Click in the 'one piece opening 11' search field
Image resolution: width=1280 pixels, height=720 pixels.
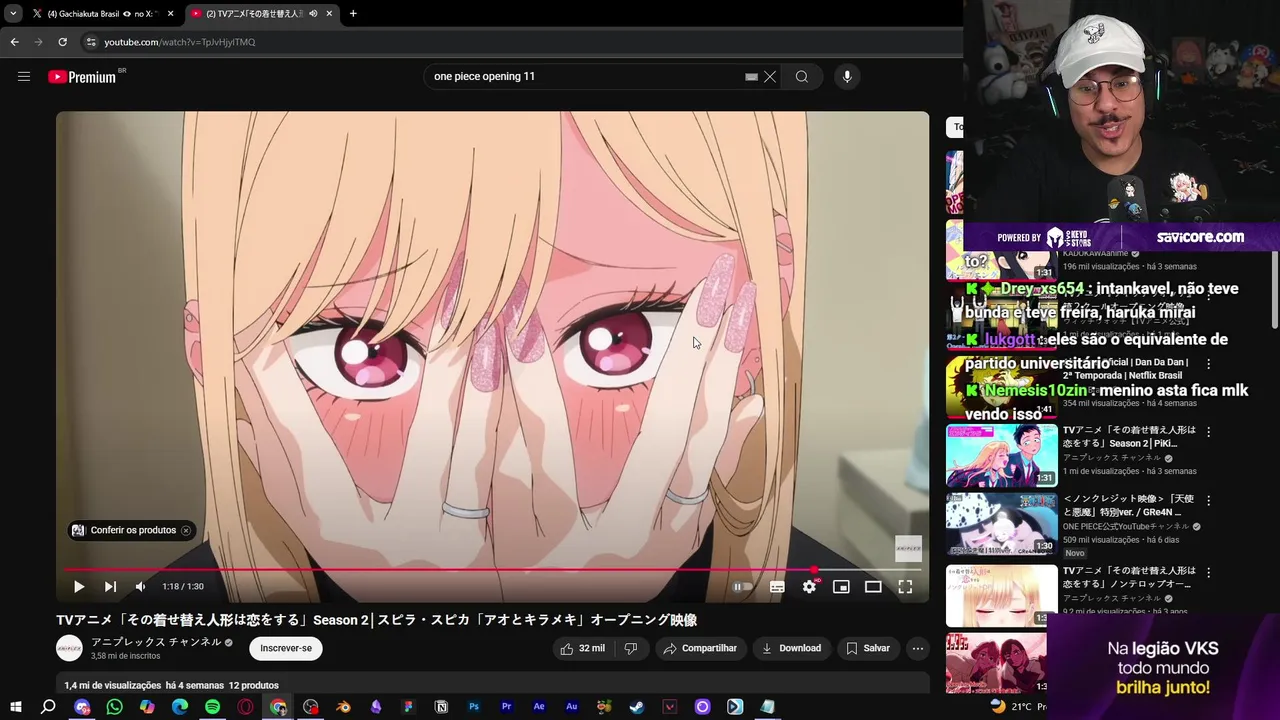click(585, 77)
